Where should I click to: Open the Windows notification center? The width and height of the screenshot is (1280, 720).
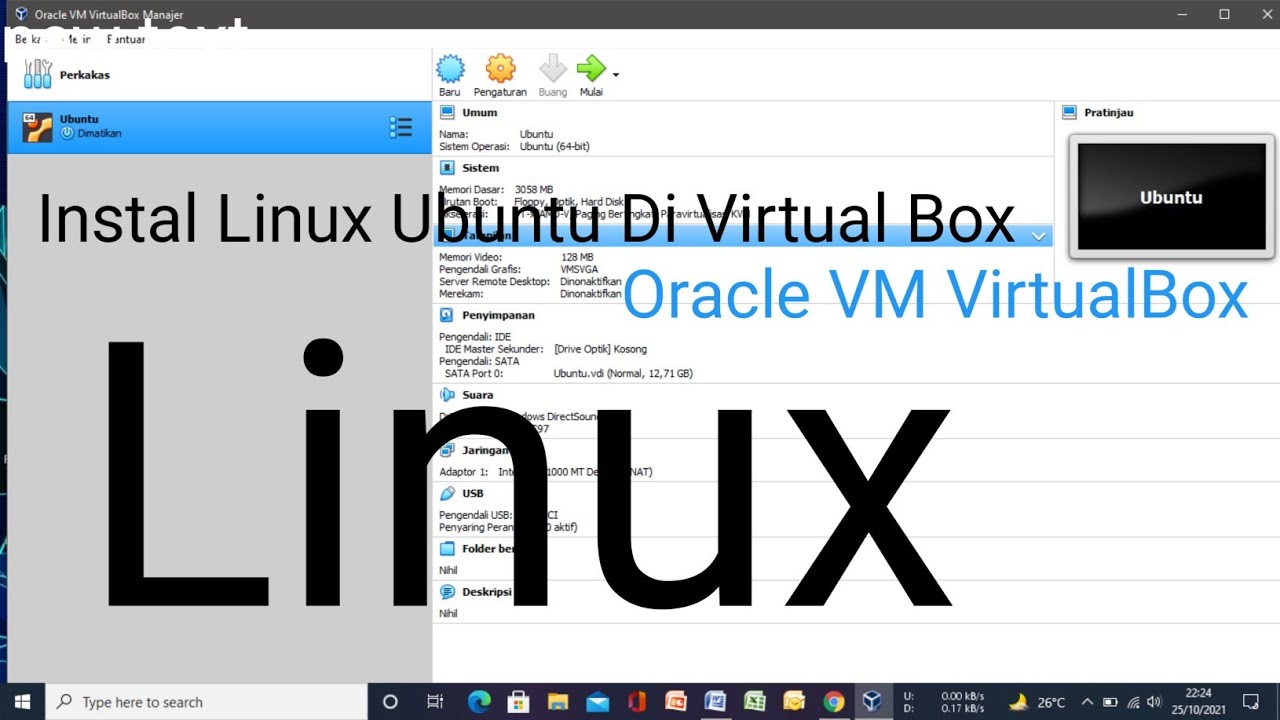1250,702
